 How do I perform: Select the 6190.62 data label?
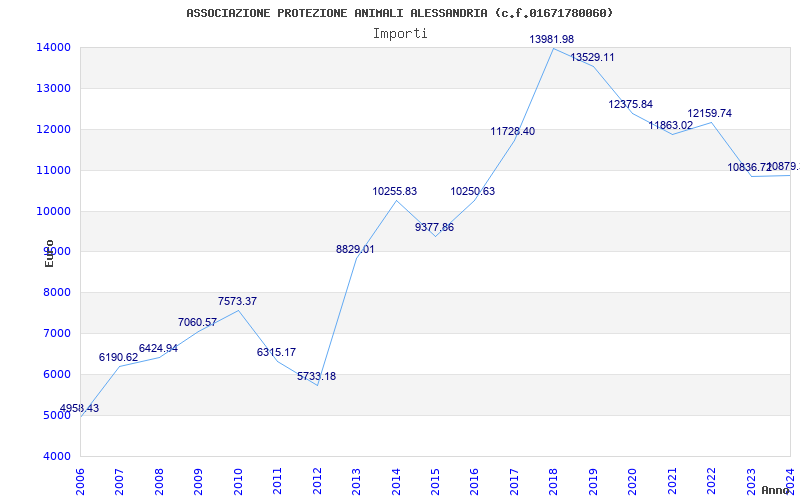[118, 358]
